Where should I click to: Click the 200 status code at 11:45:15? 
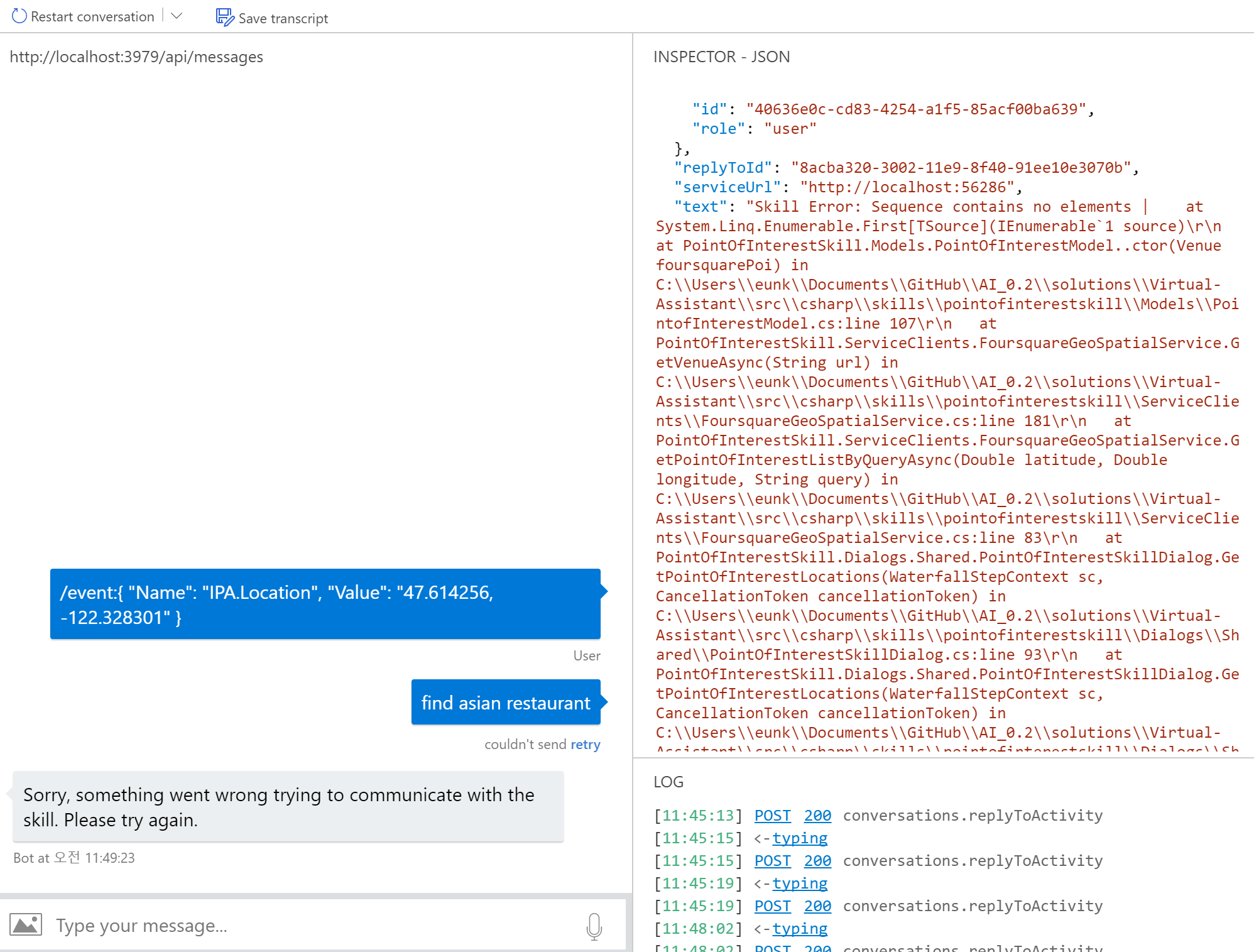[x=817, y=860]
